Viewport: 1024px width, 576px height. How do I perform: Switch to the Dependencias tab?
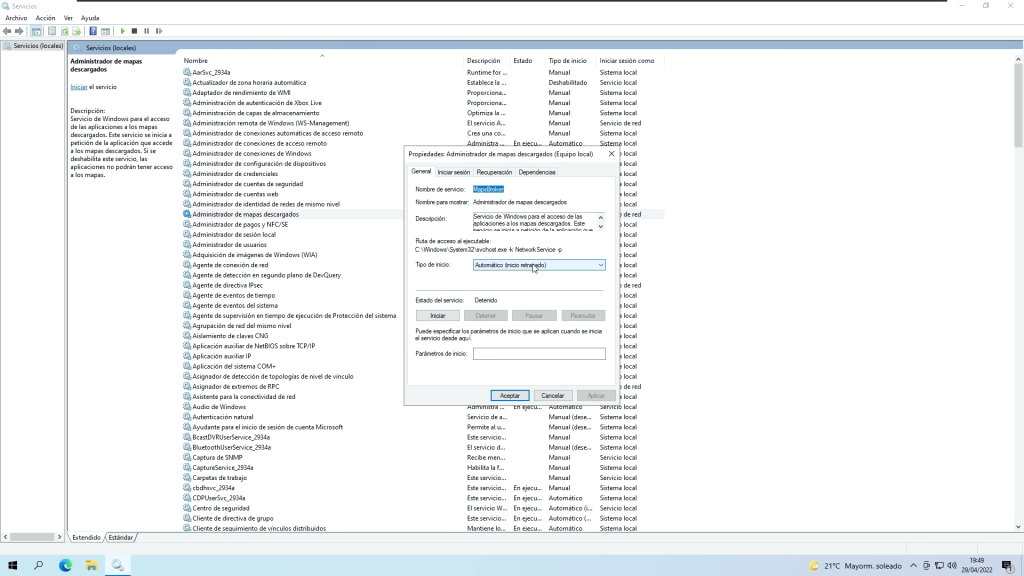537,172
